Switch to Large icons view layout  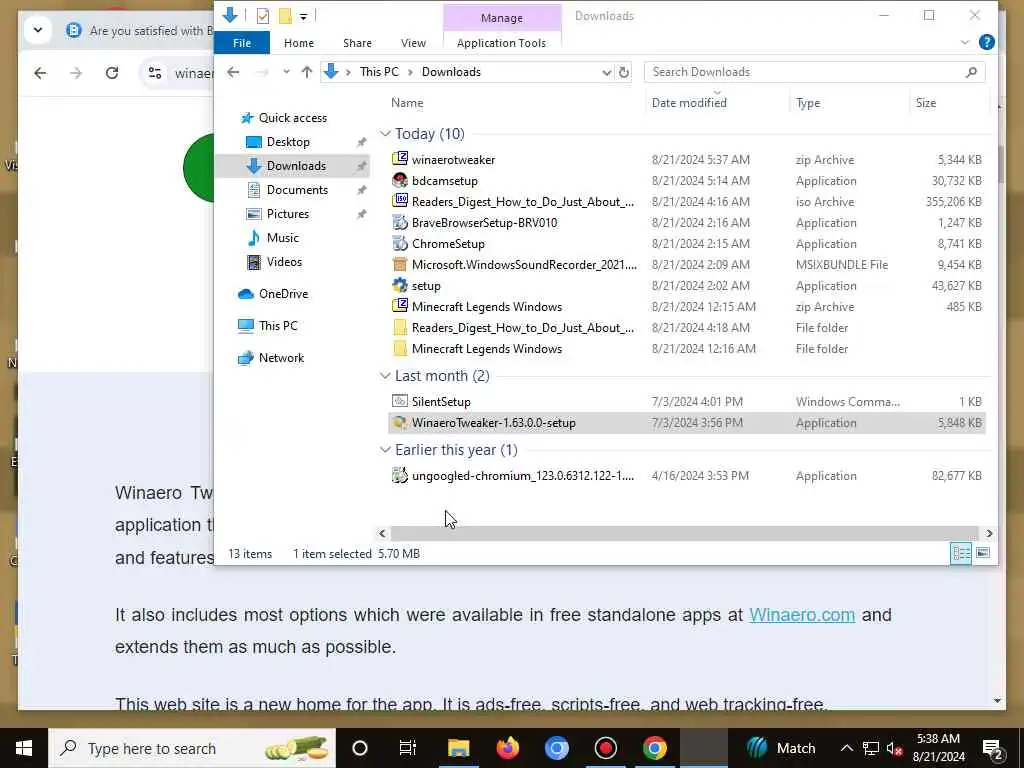(983, 554)
